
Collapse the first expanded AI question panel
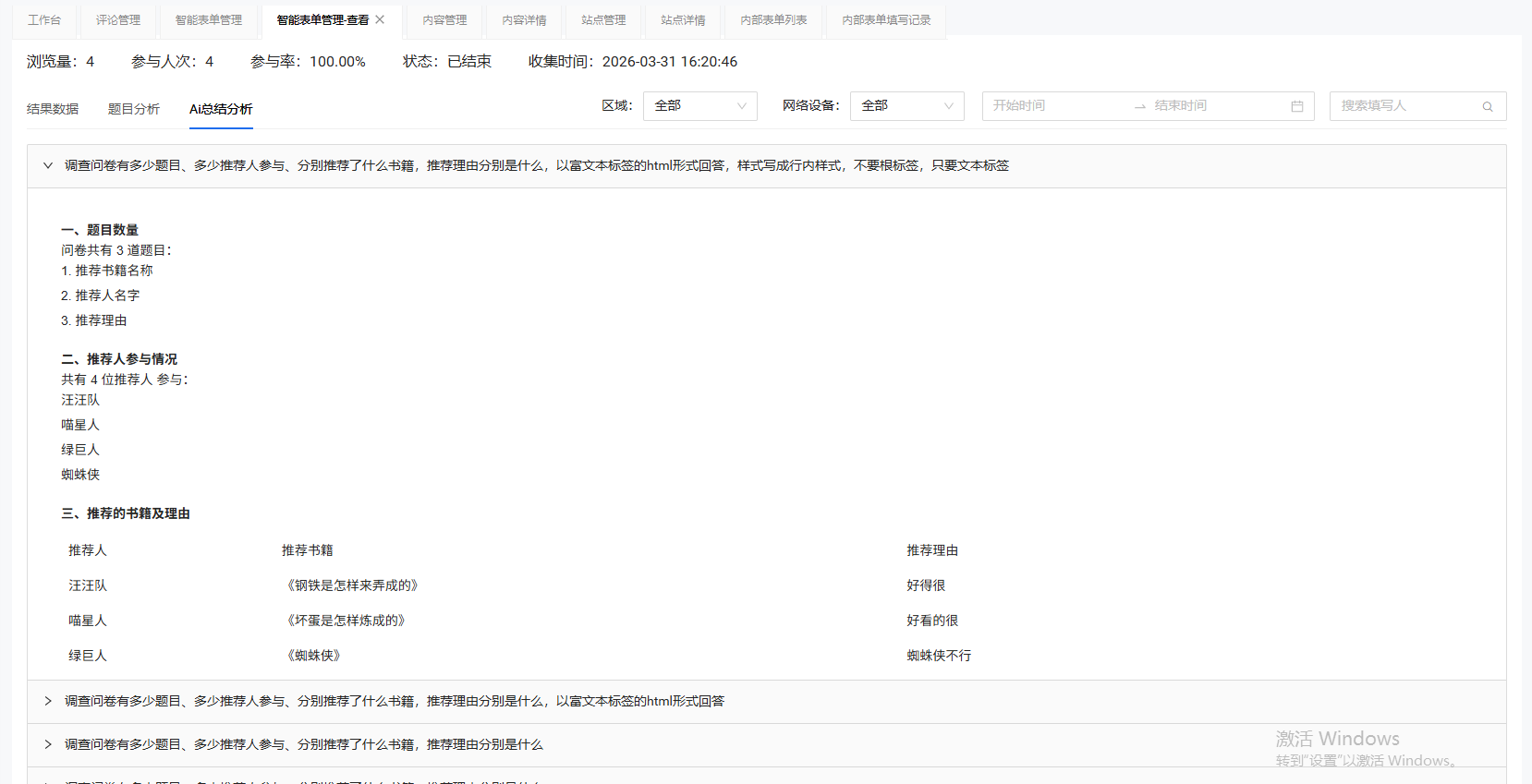(48, 166)
